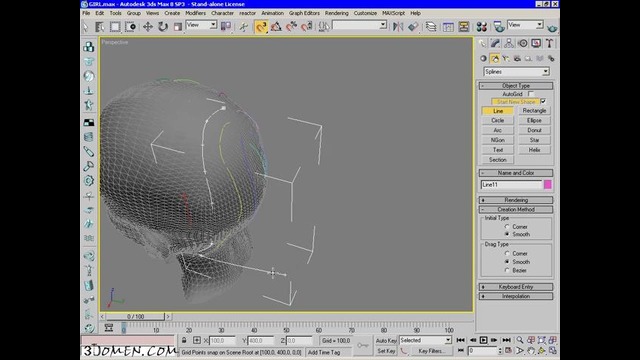Viewport: 640px width, 360px height.
Task: Open the Layer Manager
Action: 431,27
